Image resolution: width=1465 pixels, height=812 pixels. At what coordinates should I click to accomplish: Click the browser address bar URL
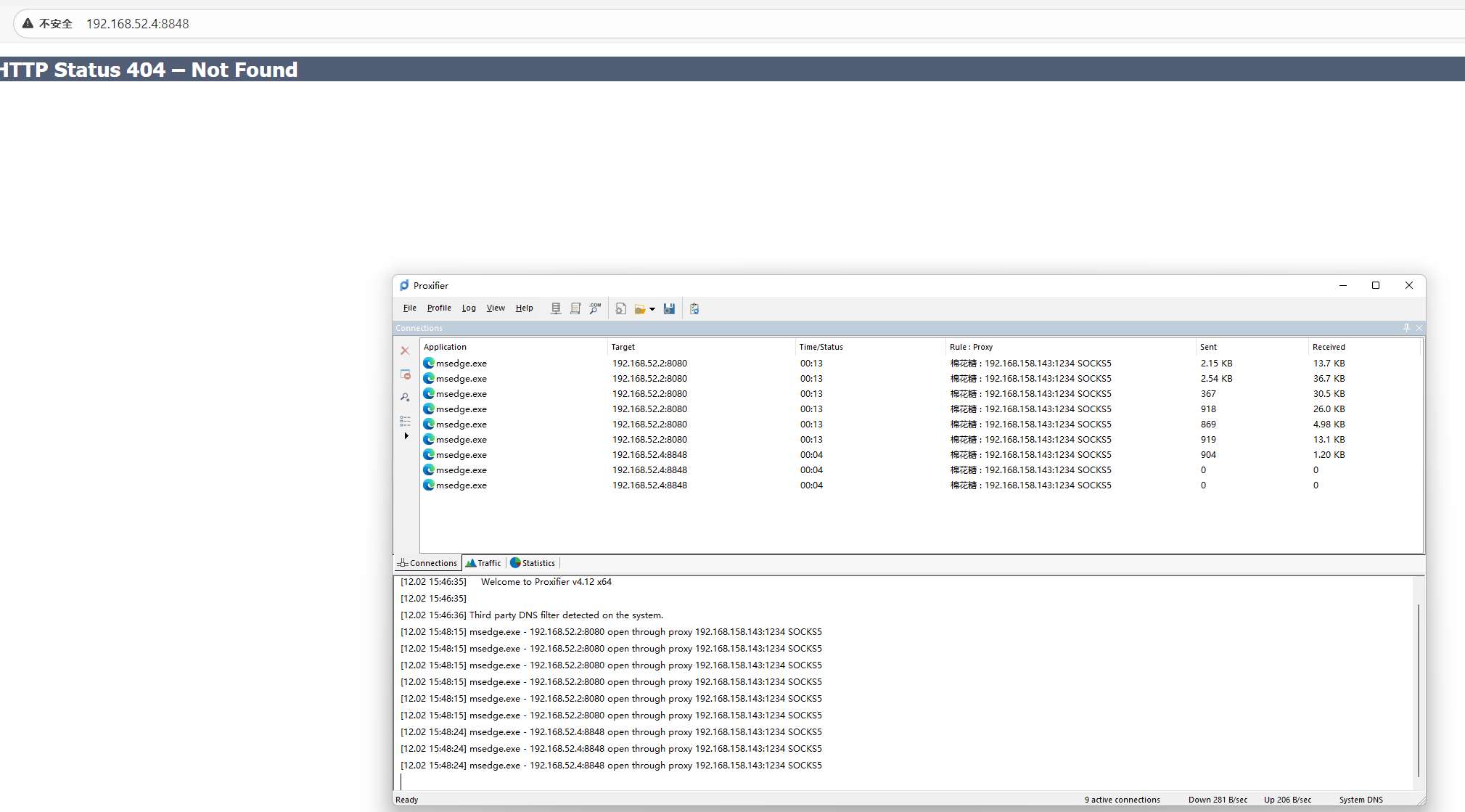[x=138, y=24]
